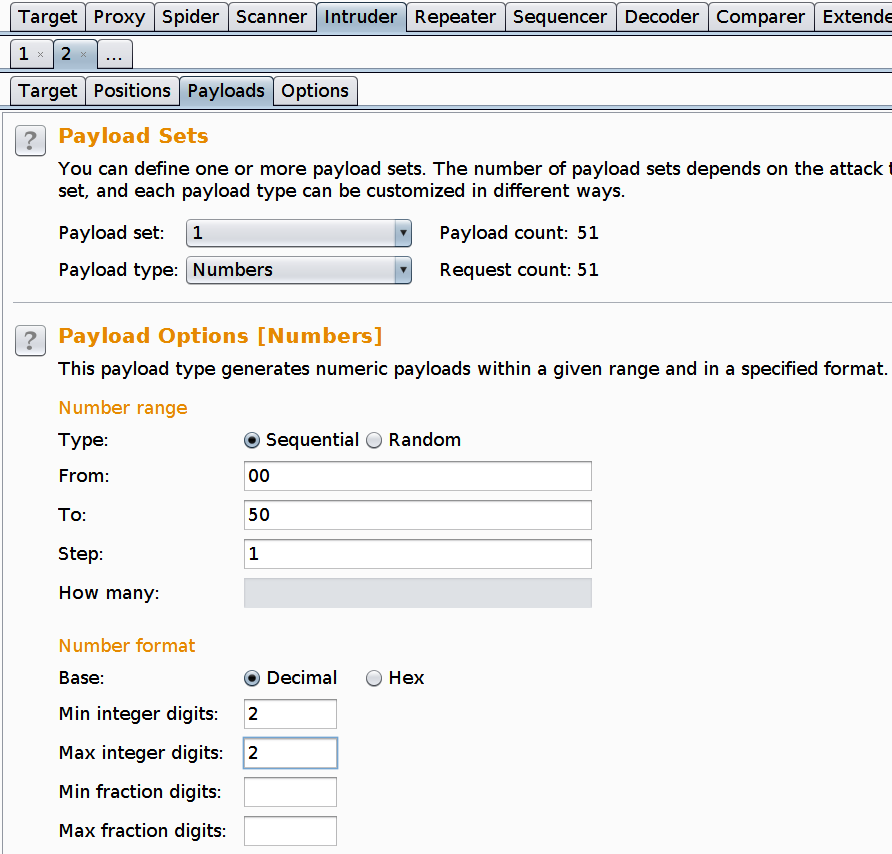Click the Min integer digits field
This screenshot has width=892, height=854.
(x=290, y=714)
